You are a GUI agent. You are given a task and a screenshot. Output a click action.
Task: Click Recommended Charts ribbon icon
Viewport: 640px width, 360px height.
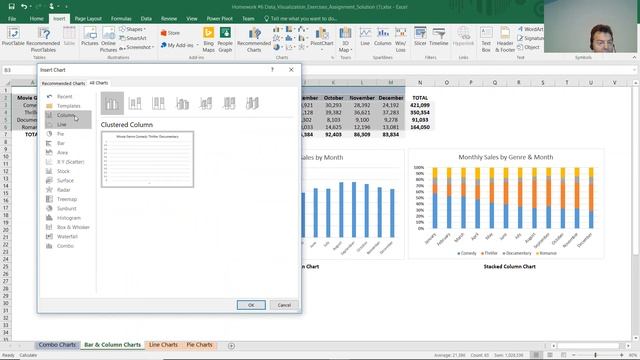tap(254, 39)
